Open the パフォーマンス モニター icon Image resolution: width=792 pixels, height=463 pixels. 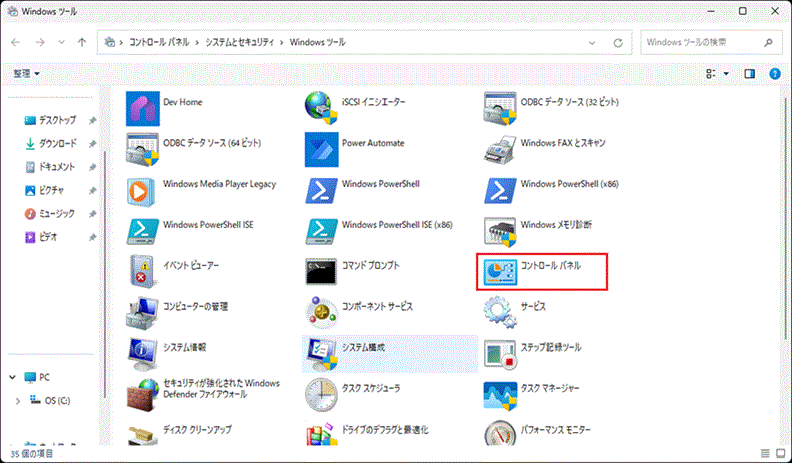tap(500, 433)
